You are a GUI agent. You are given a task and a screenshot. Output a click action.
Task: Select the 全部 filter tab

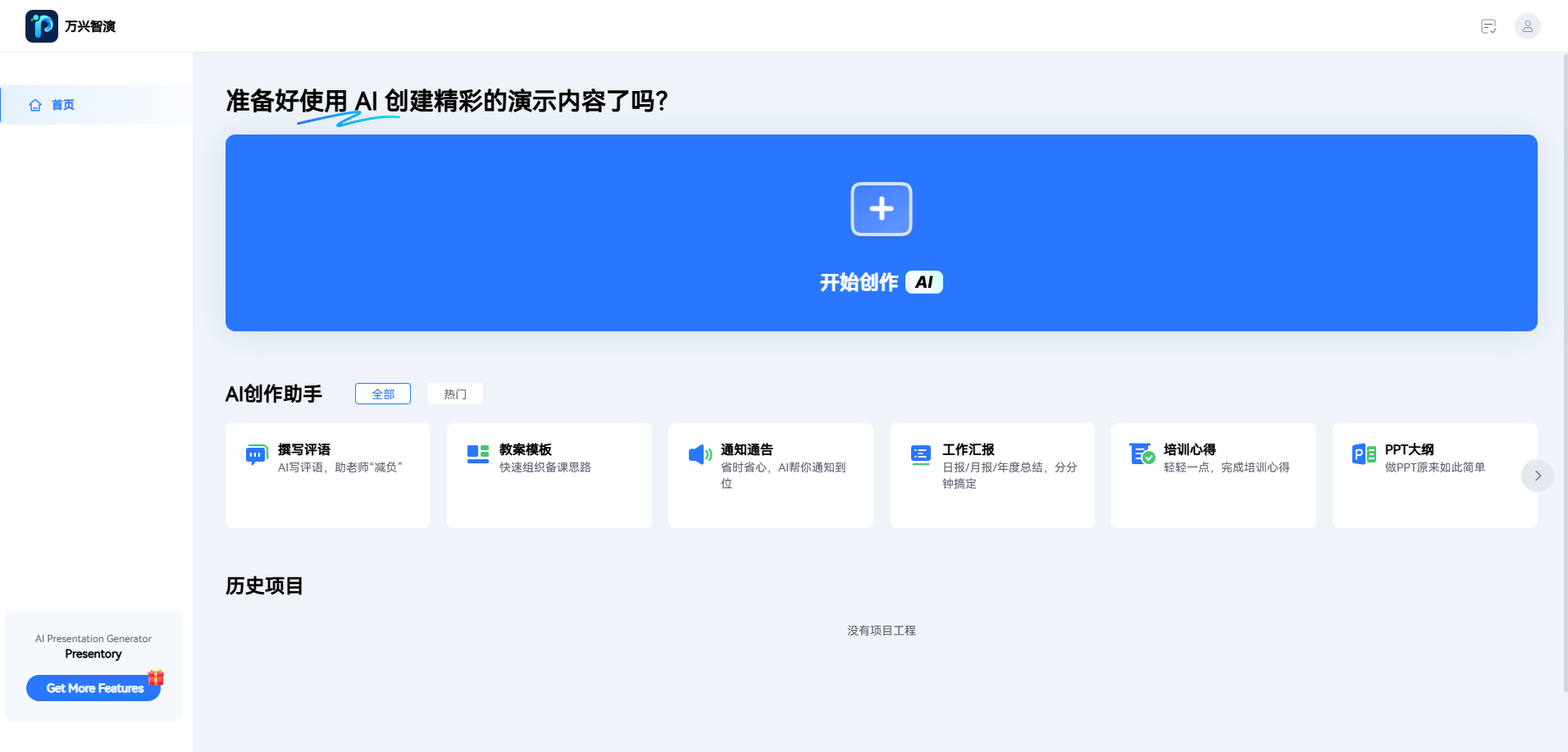pos(383,394)
